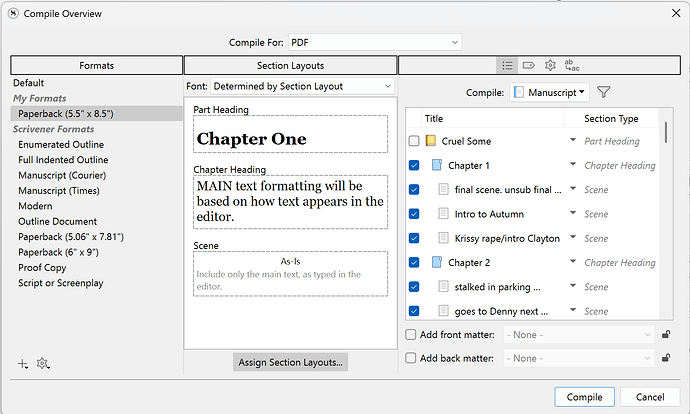Select the Manuscript (Times) format
This screenshot has width=690, height=414.
point(59,191)
